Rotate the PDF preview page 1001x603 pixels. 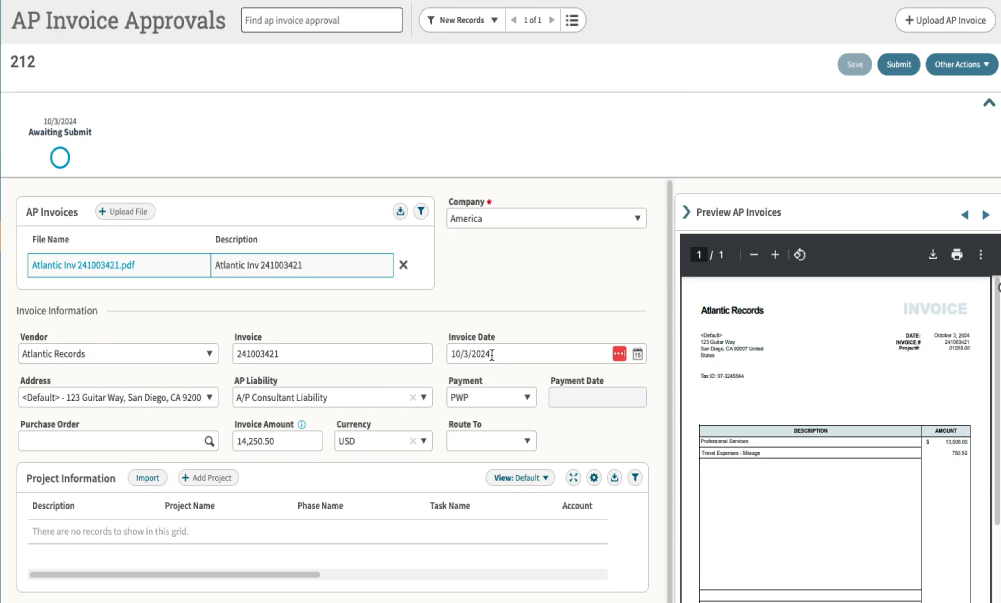tap(800, 255)
